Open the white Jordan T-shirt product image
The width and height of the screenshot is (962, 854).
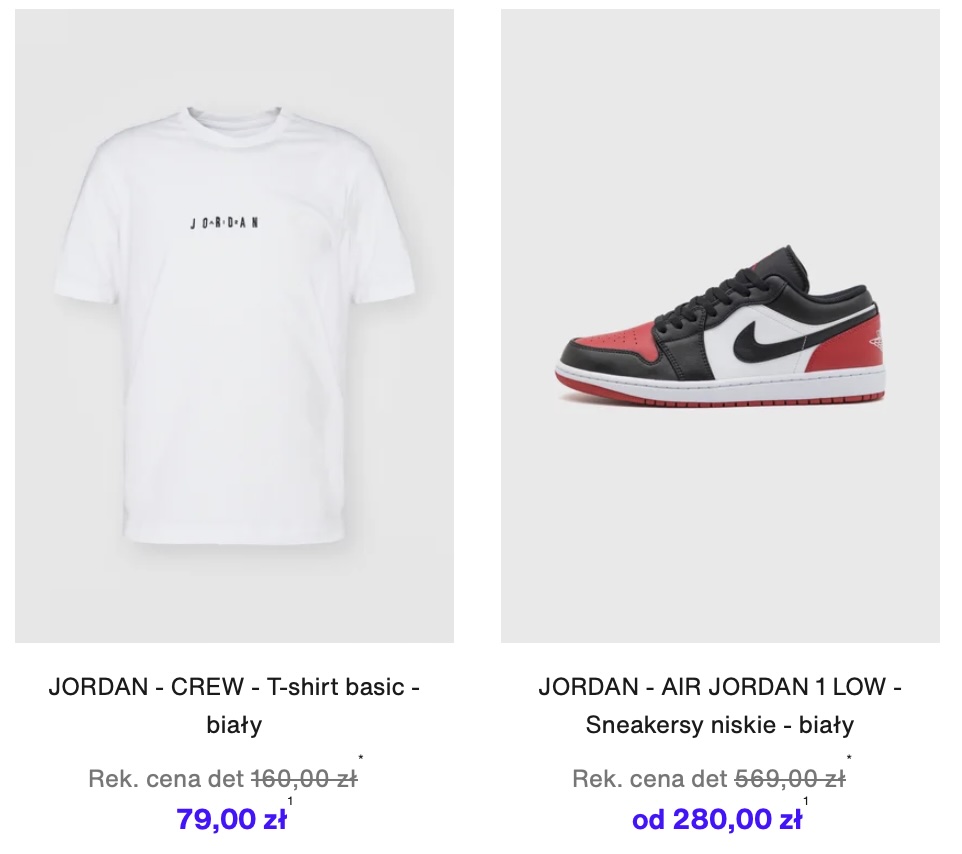(234, 326)
